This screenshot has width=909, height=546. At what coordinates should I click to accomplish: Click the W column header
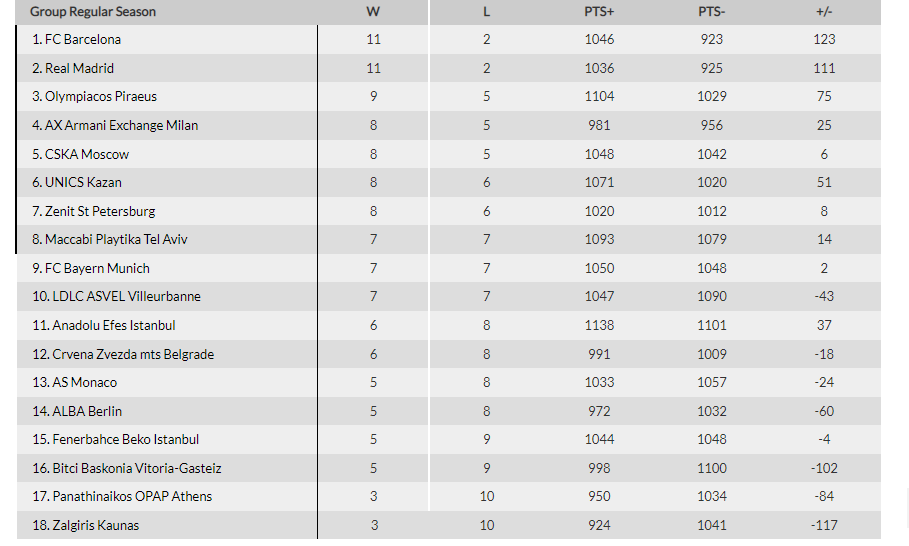(x=373, y=12)
